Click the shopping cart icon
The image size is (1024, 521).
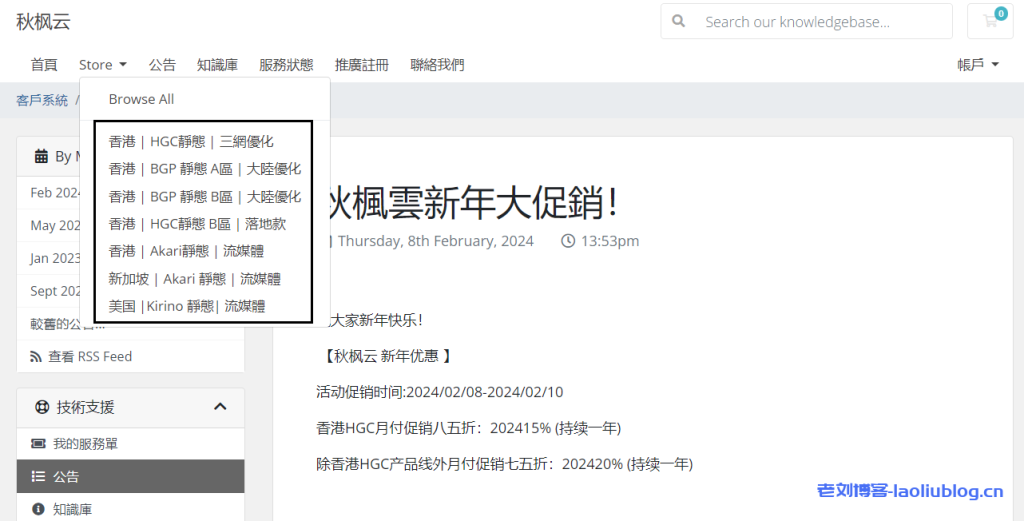pyautogui.click(x=990, y=21)
